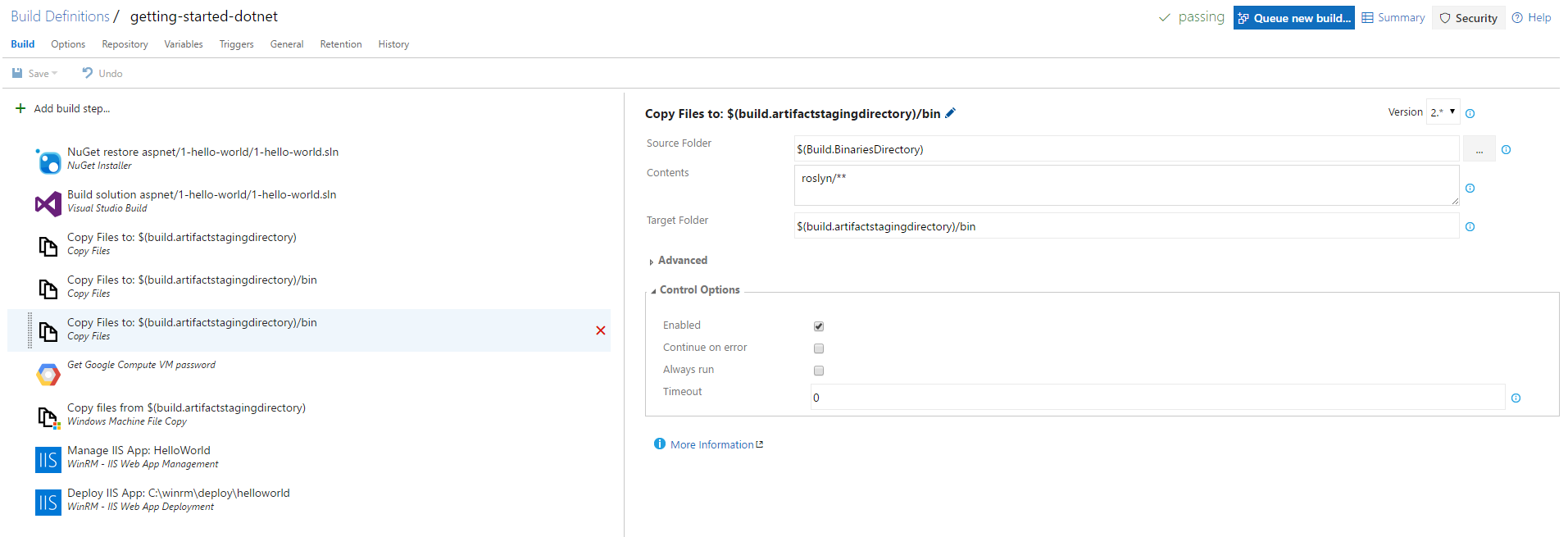
Task: Click the info icon next to Version
Action: 1470,114
